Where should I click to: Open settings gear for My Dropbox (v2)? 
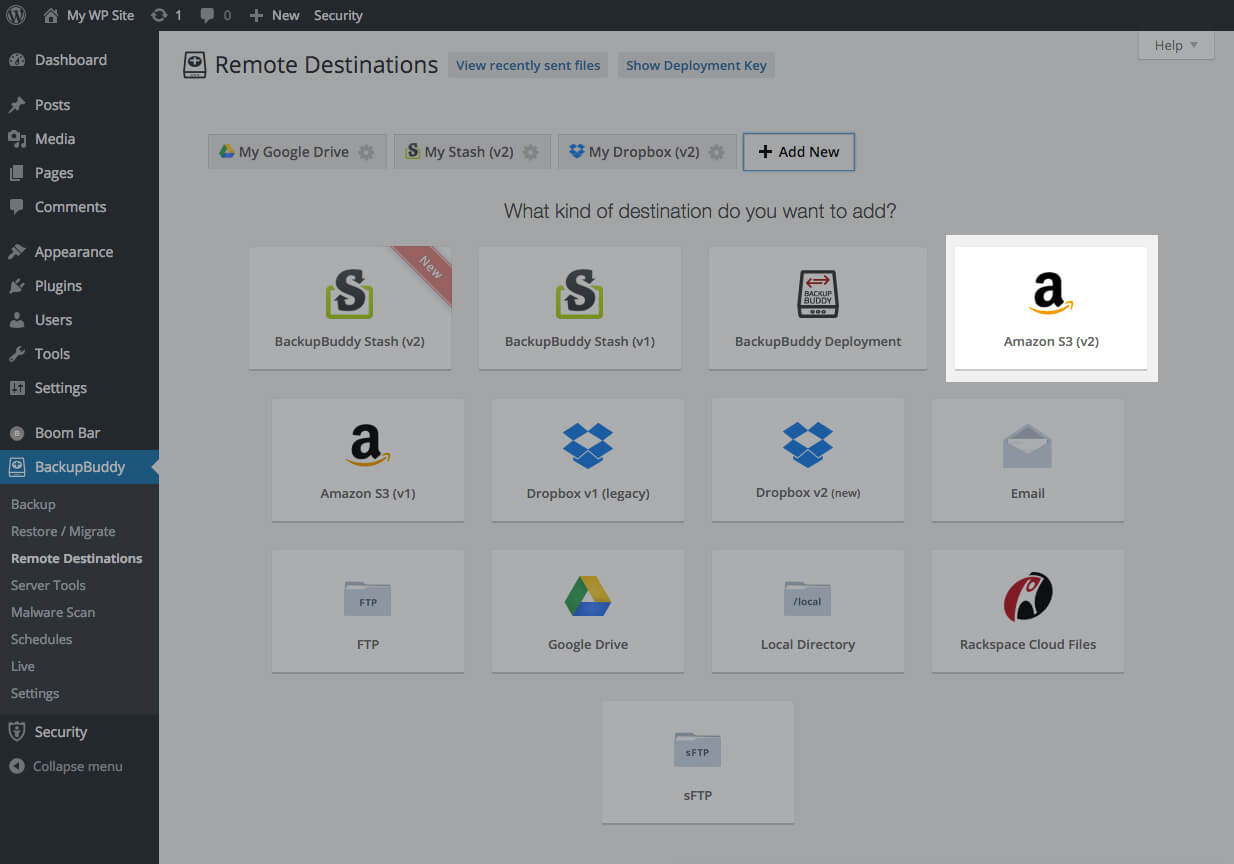[717, 152]
